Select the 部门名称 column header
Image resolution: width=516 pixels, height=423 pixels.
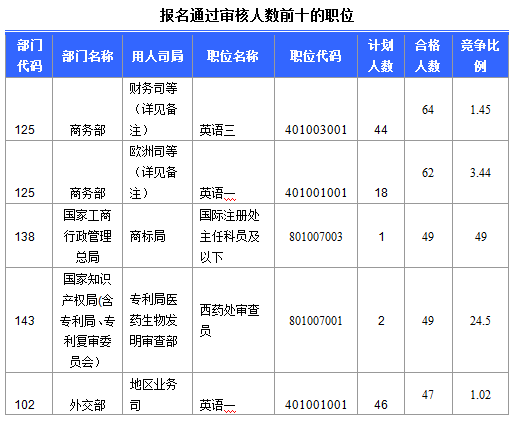87,56
